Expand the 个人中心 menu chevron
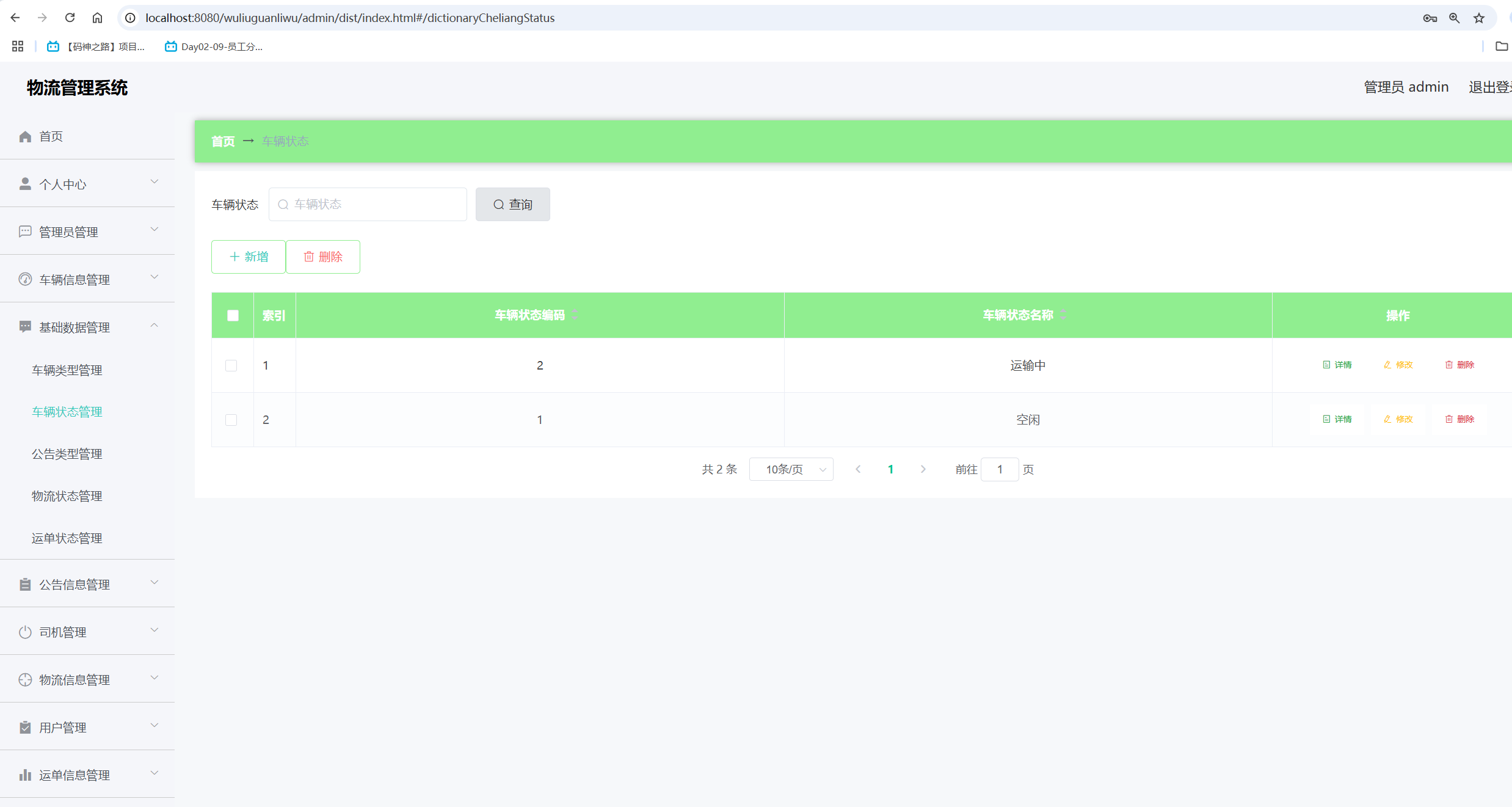This screenshot has width=1512, height=807. coord(154,181)
